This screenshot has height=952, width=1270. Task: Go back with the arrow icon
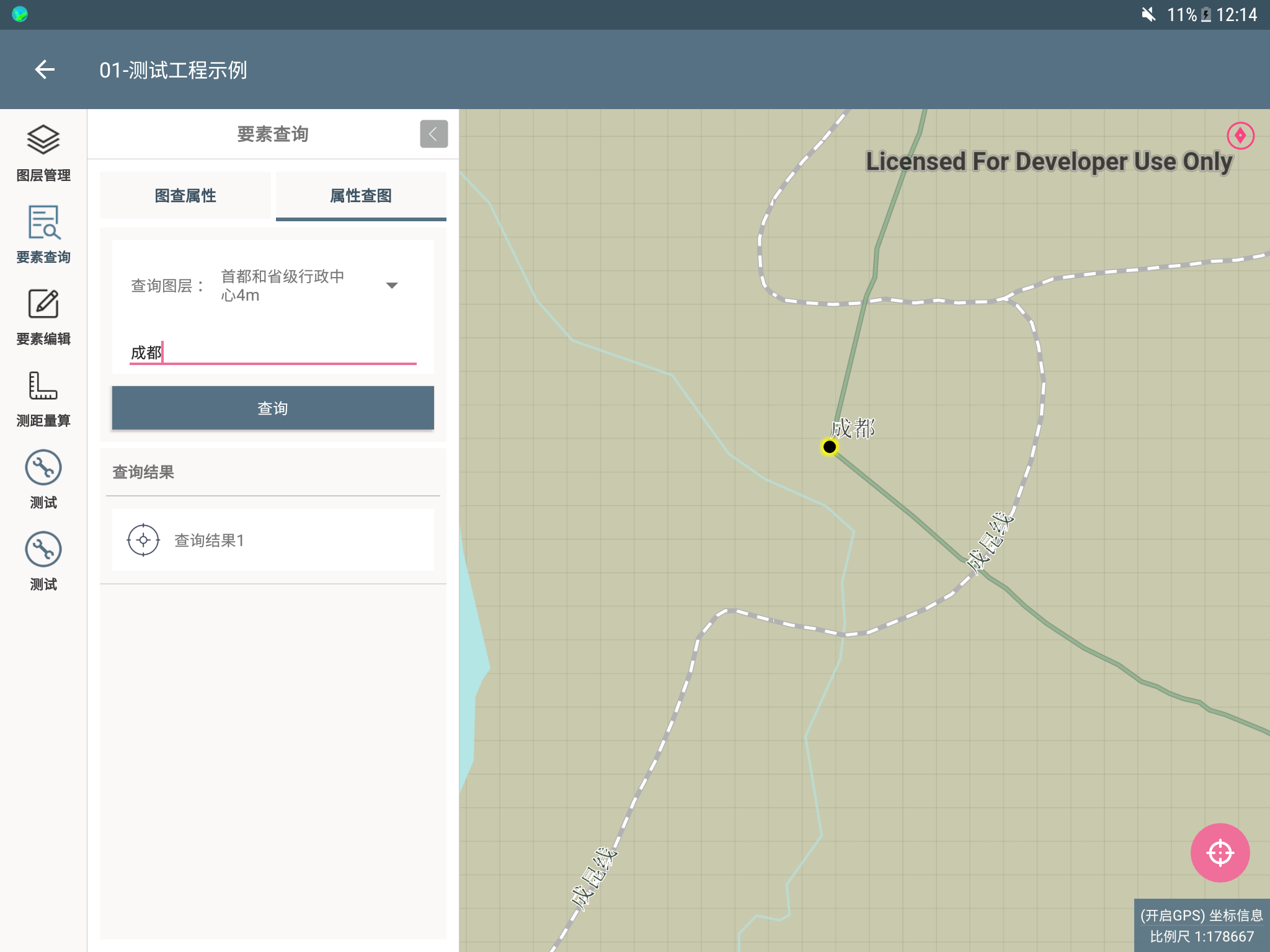coord(45,69)
